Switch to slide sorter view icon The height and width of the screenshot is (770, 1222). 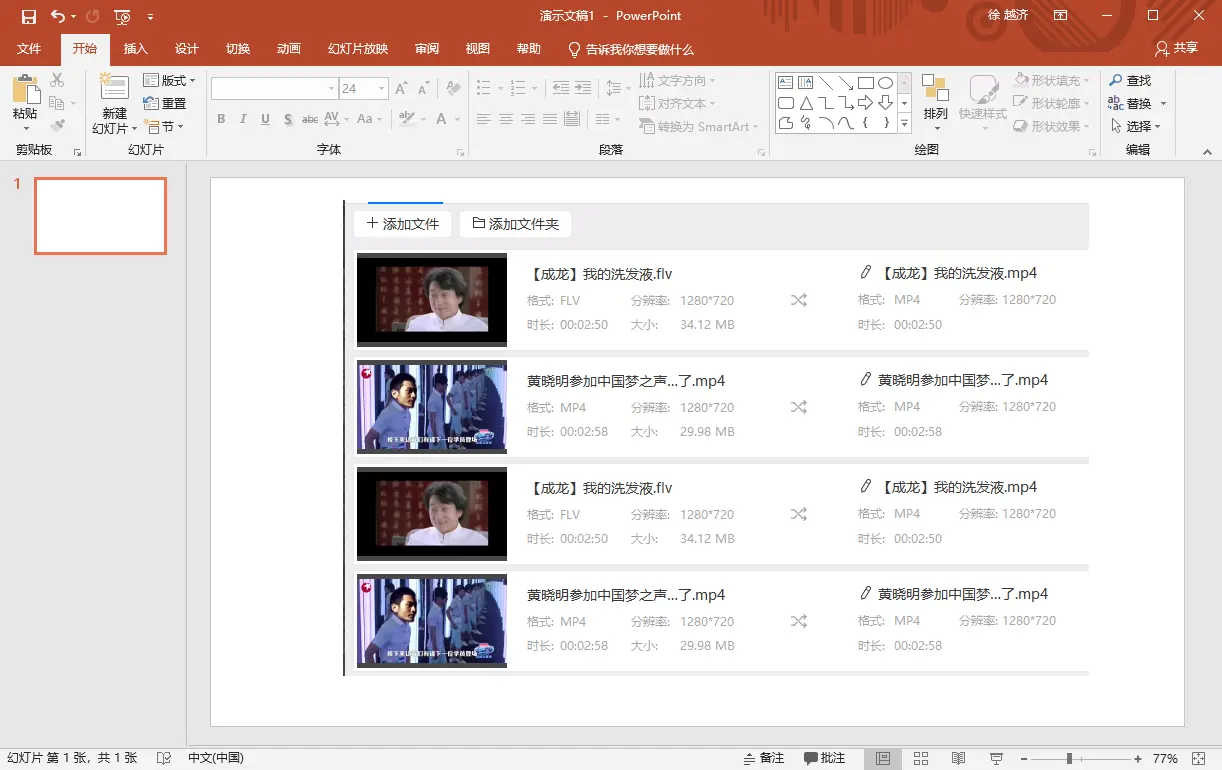click(x=921, y=758)
